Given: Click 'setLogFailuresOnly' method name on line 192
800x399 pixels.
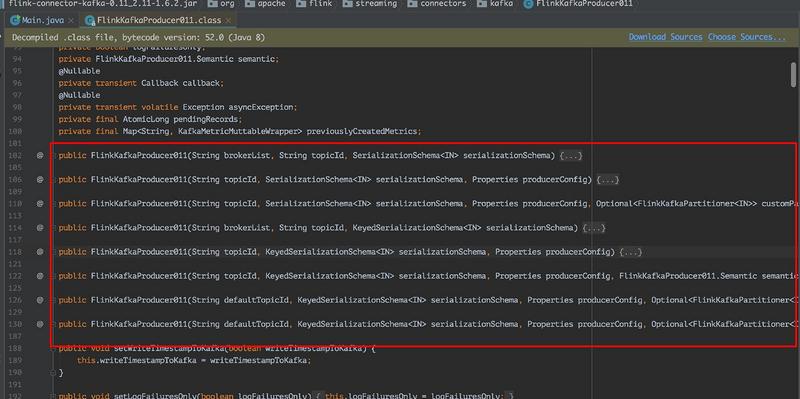Looking at the screenshot, I should [155, 396].
